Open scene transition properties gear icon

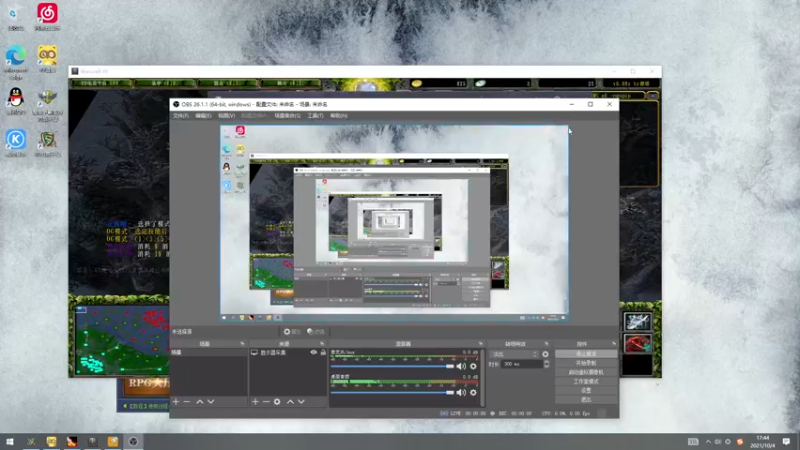point(545,354)
